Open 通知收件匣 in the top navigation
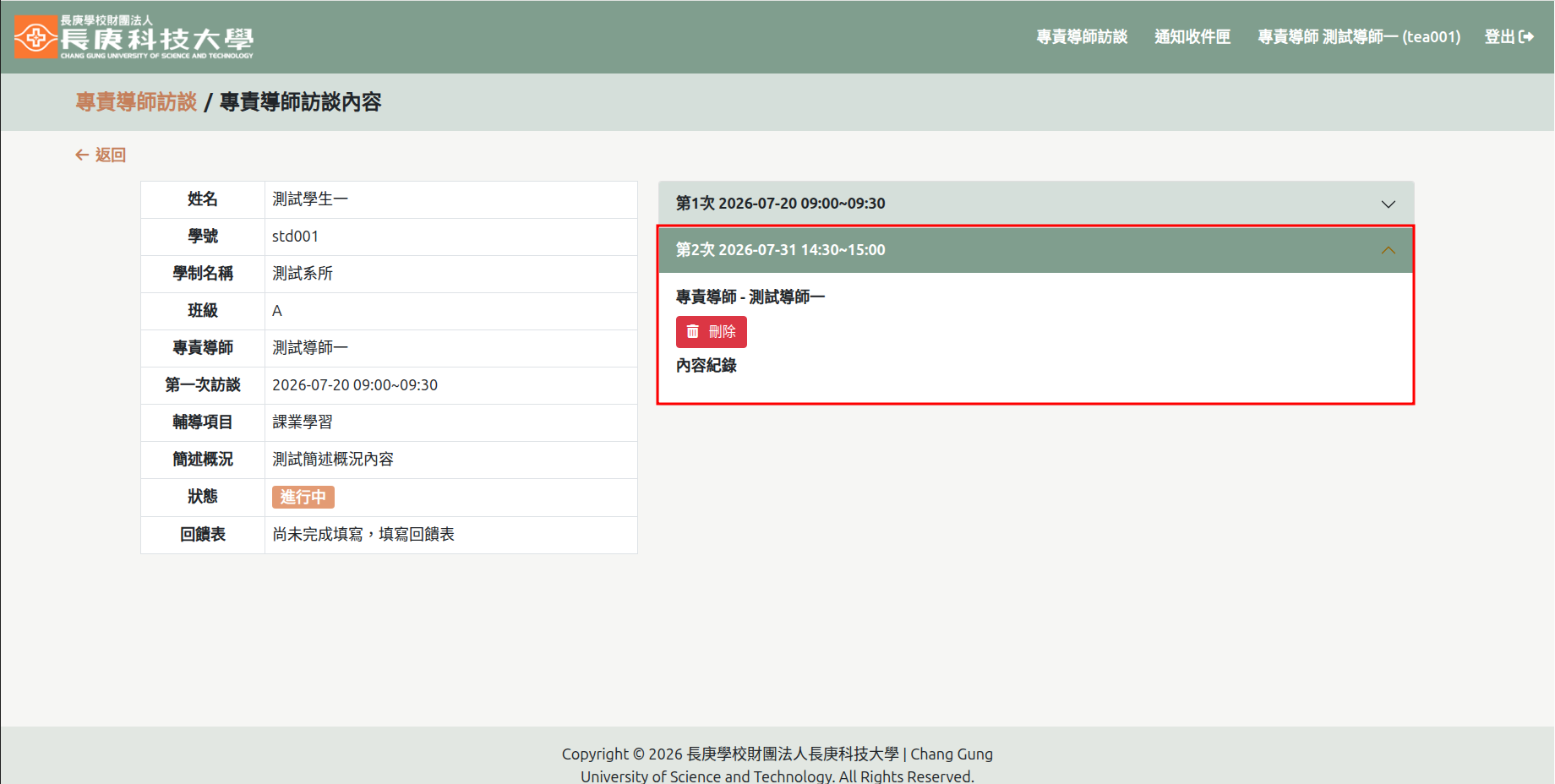The height and width of the screenshot is (784, 1555). [x=1192, y=36]
